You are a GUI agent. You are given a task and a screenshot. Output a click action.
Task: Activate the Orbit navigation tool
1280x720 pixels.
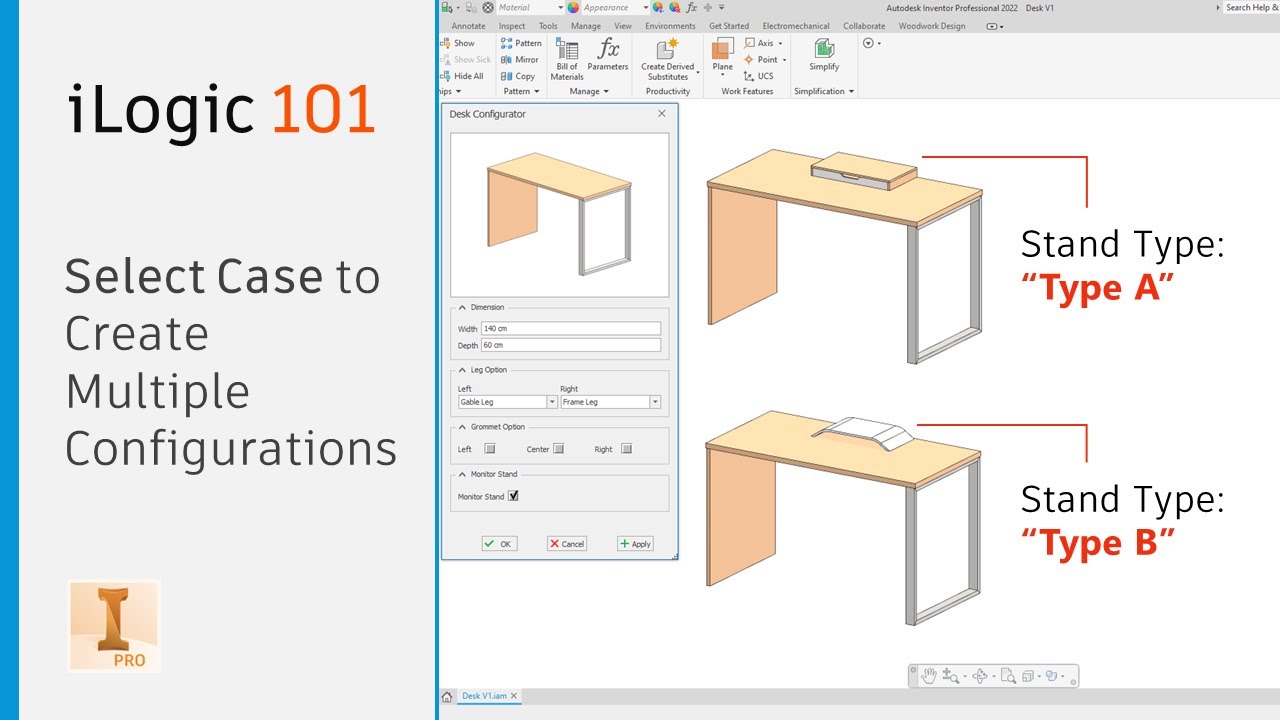pos(979,676)
